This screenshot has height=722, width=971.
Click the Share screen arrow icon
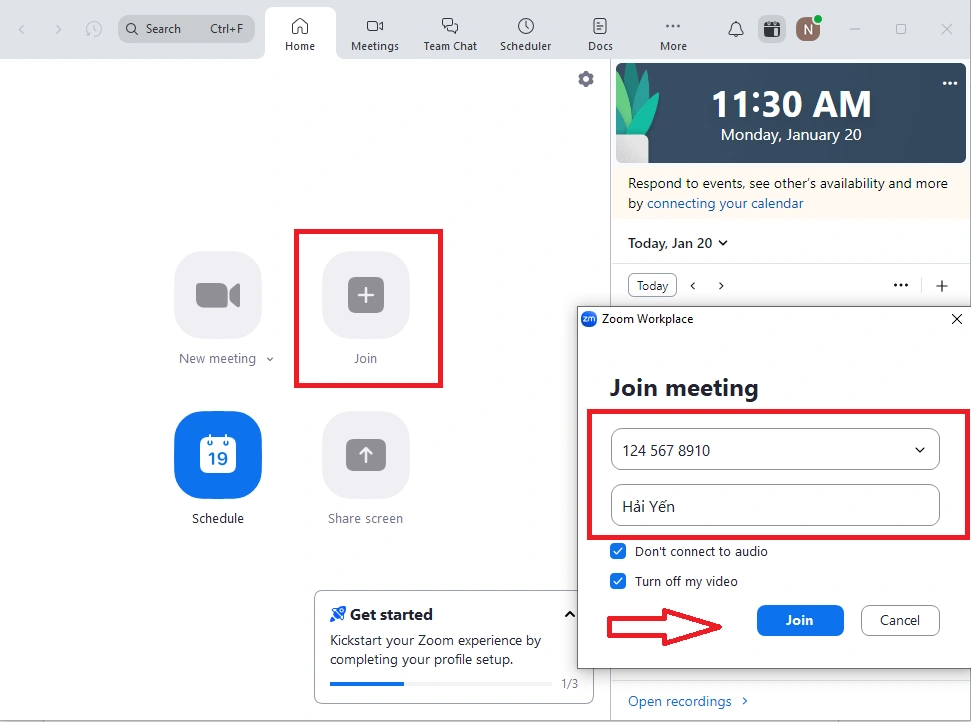(366, 455)
